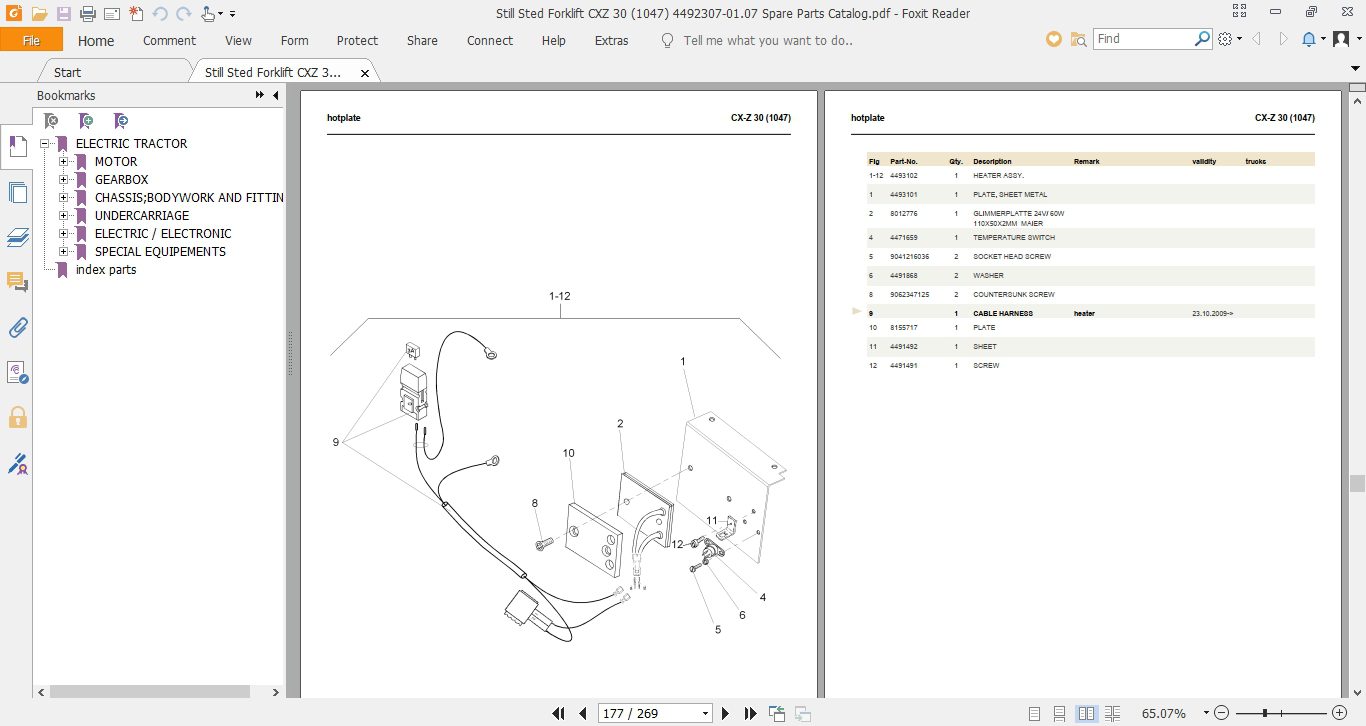Switch to the Home ribbon tab
This screenshot has height=726, width=1366.
click(96, 40)
